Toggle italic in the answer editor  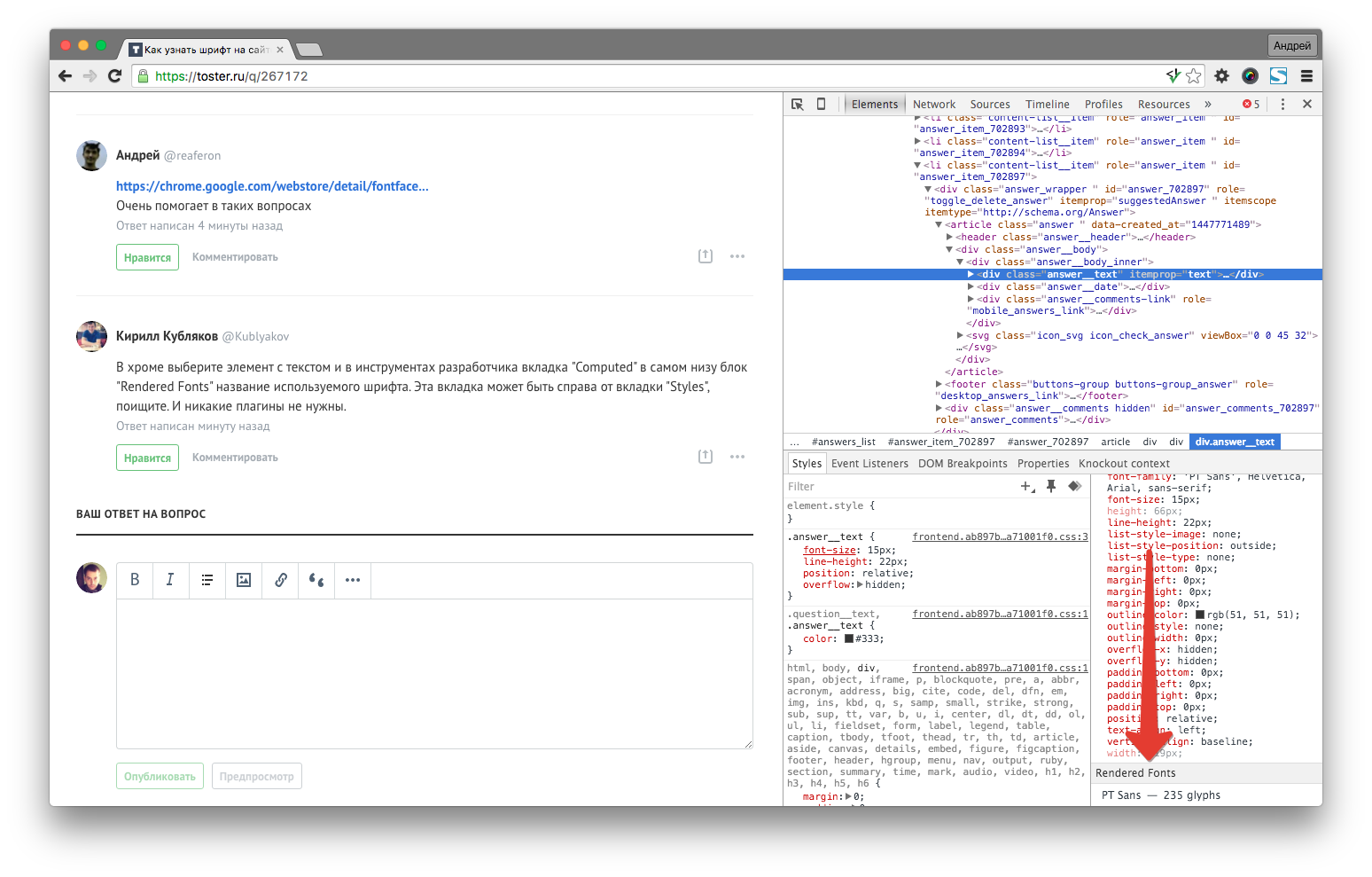pos(170,580)
